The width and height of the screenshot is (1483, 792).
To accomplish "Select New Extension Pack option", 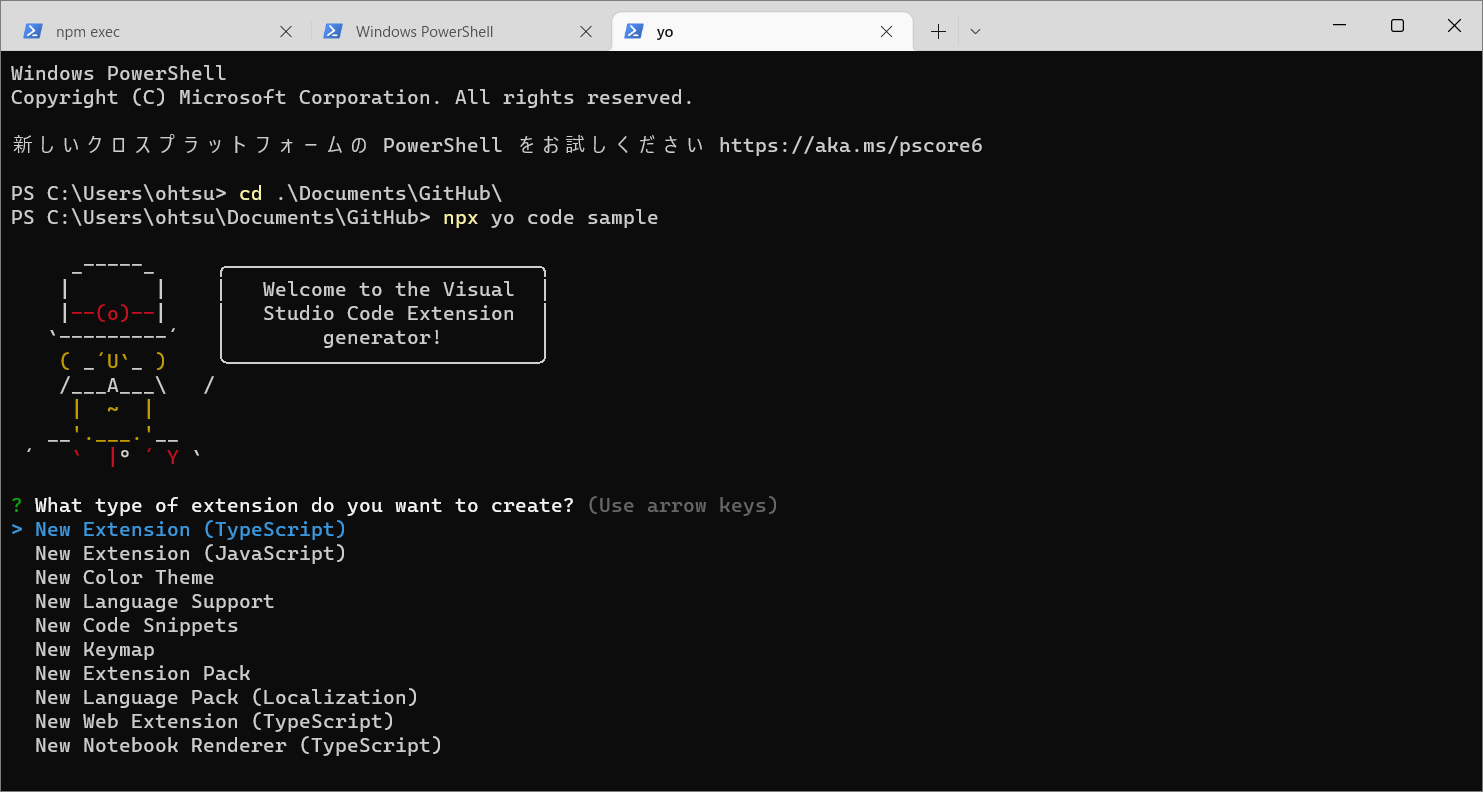I will point(141,673).
